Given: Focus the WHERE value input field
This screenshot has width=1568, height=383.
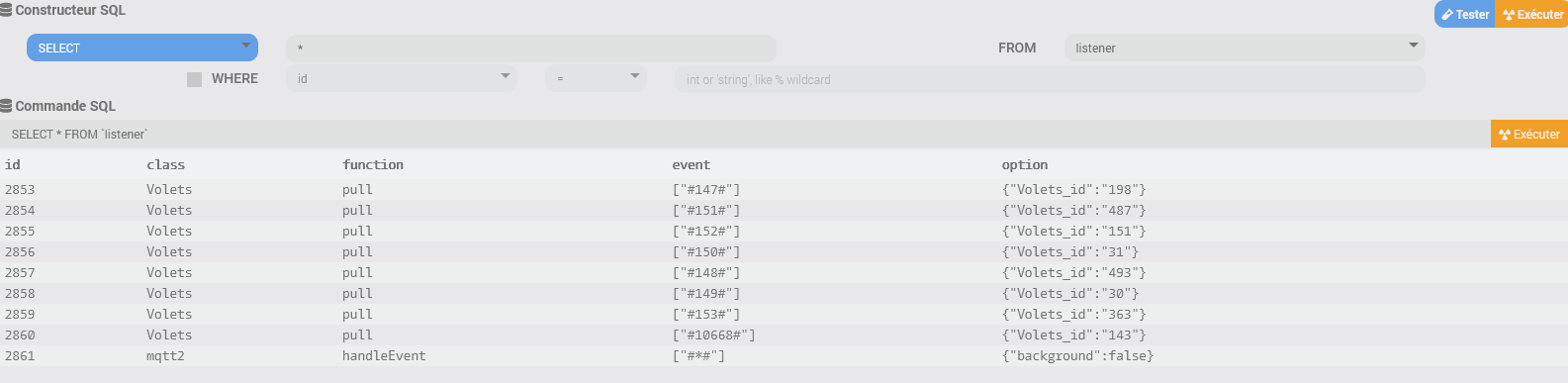Looking at the screenshot, I should 1050,79.
